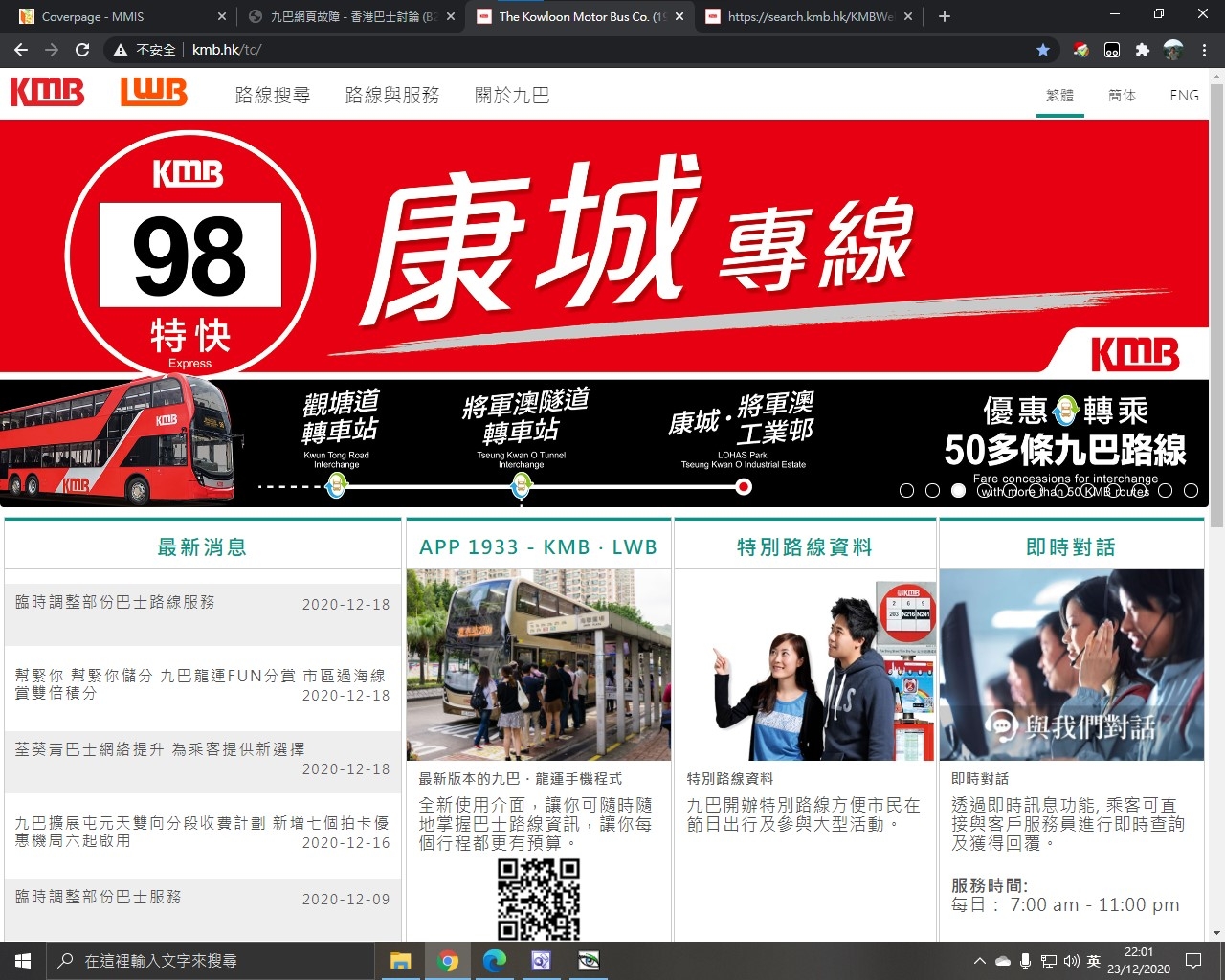Click the volume speaker tray icon
The width and height of the screenshot is (1225, 980).
[1071, 961]
